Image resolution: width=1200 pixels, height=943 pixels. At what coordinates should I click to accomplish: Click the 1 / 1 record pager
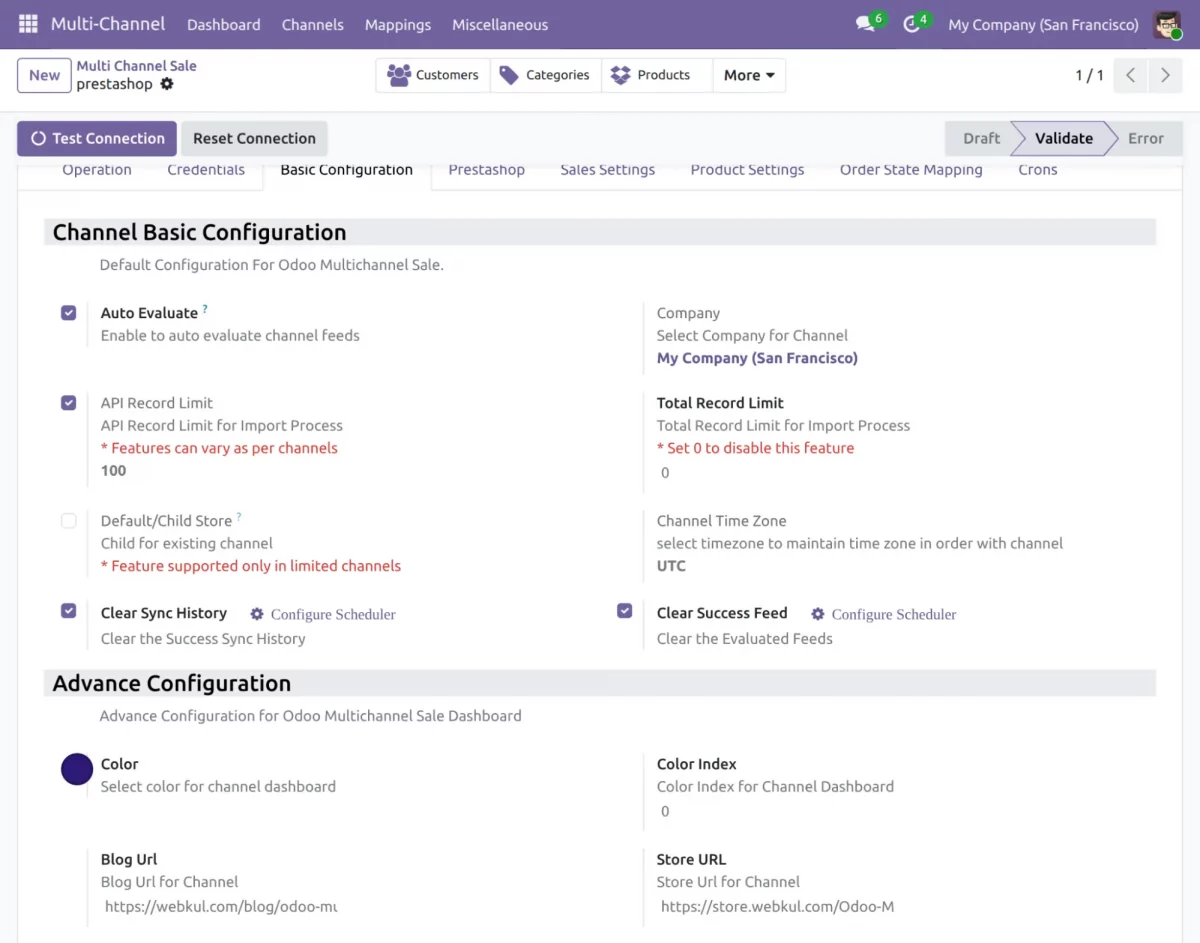click(1089, 75)
